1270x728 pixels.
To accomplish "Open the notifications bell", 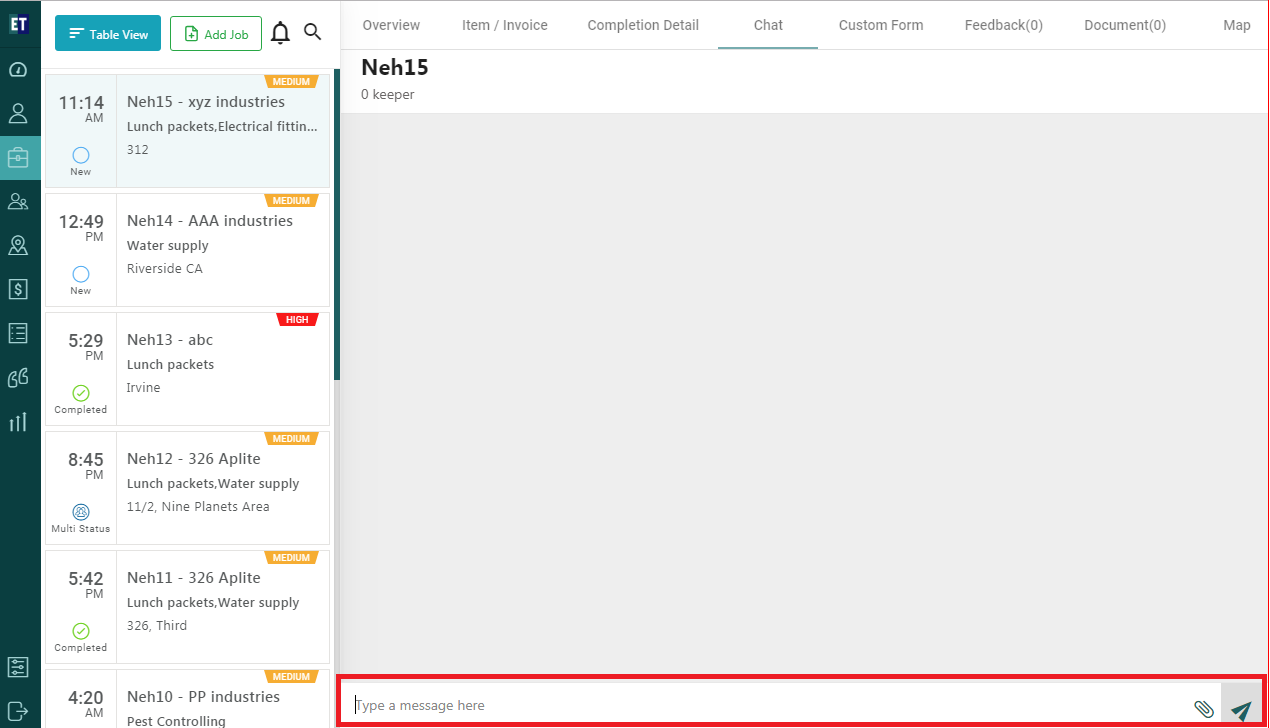I will (x=281, y=33).
